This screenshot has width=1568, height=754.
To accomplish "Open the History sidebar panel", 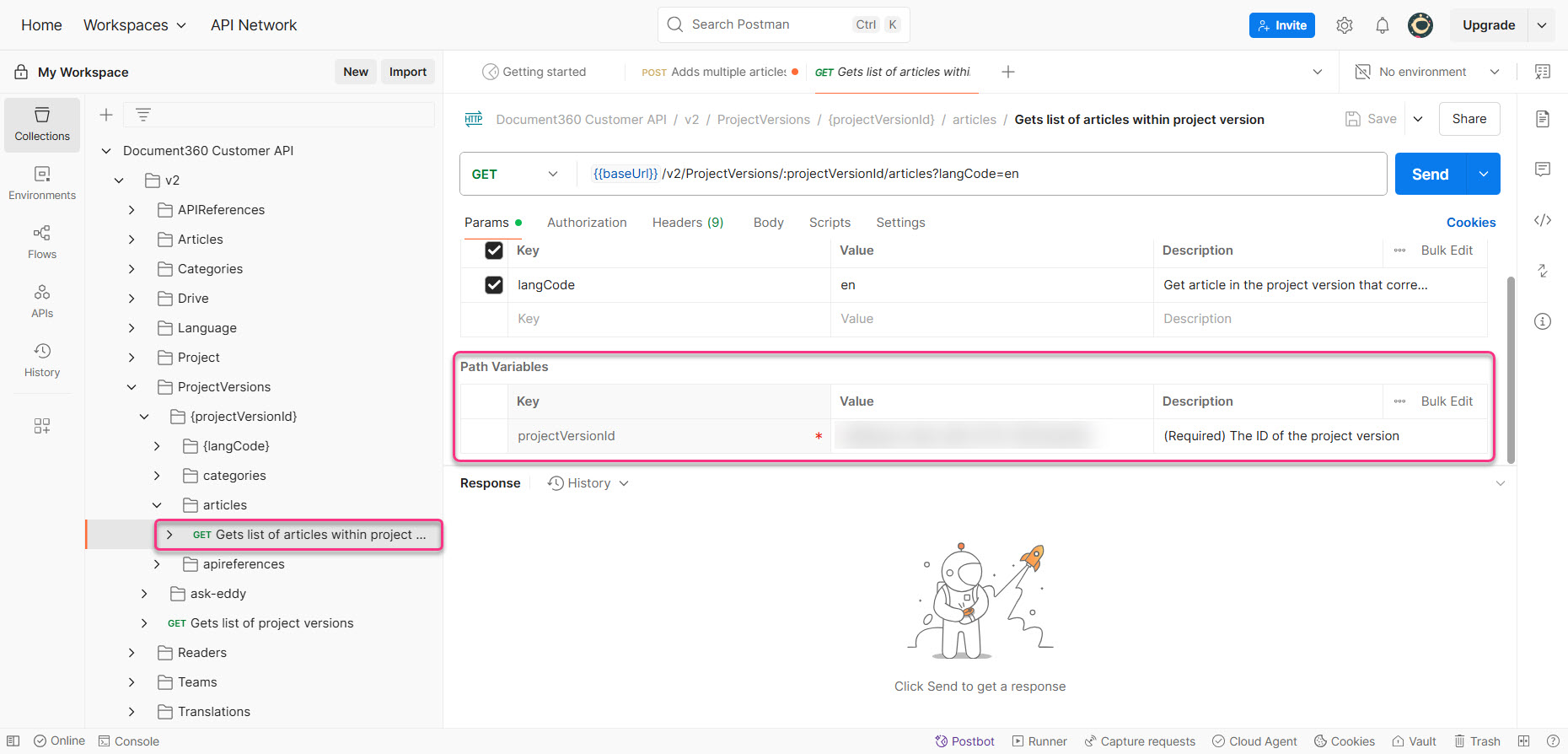I will (x=42, y=360).
